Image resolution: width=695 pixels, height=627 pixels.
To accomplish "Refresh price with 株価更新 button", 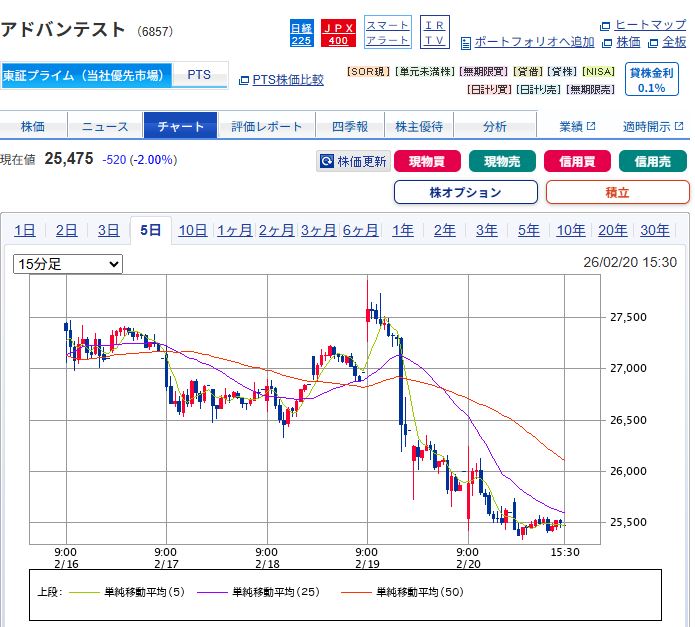I will pos(353,161).
